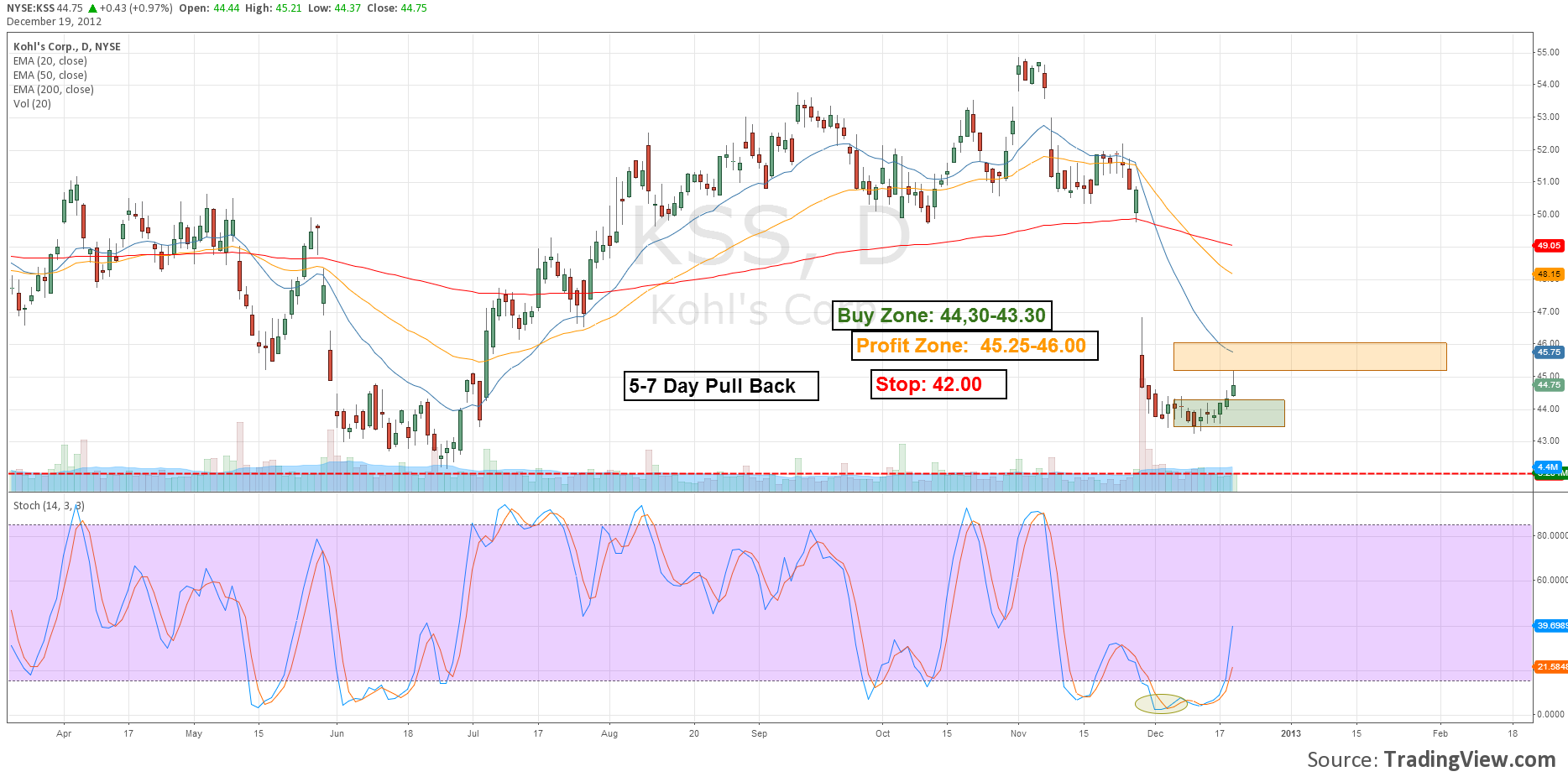Select the orange 48.15 price tag

[x=1549, y=274]
